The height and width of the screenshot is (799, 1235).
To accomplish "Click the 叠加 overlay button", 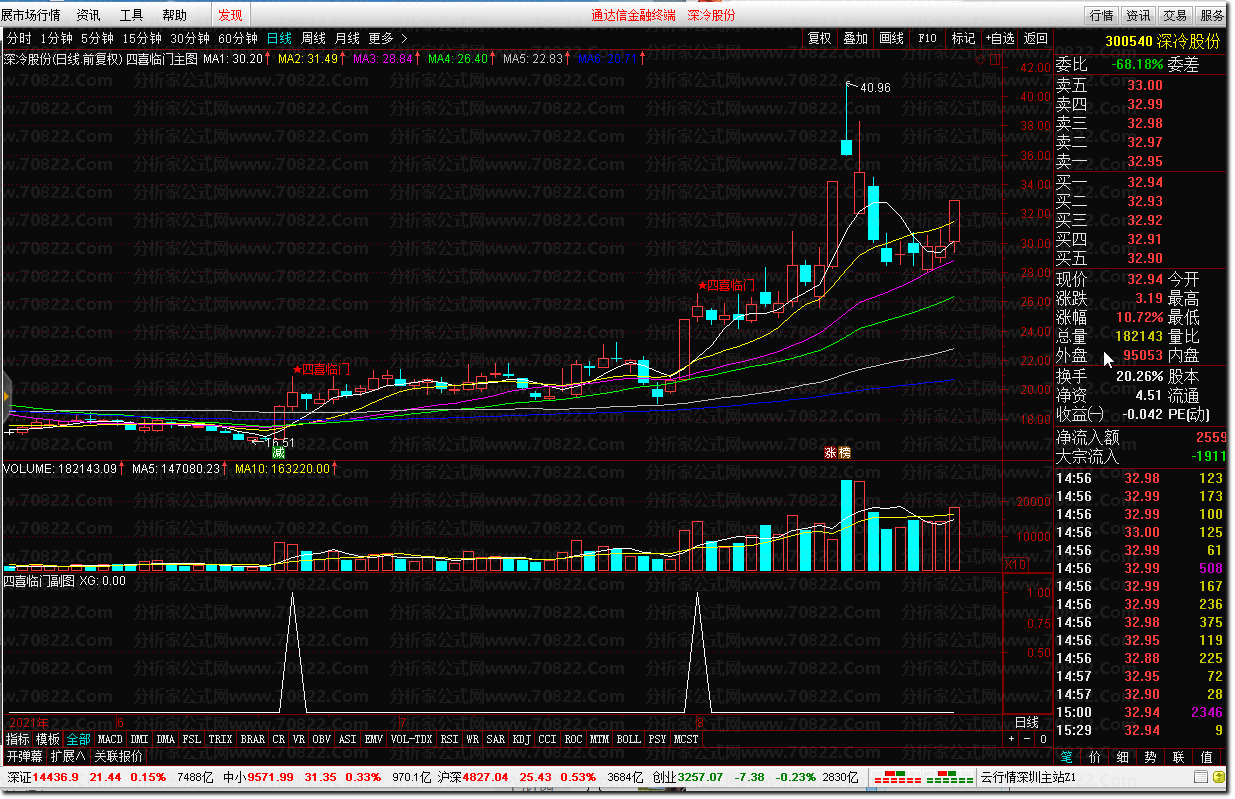I will (x=856, y=38).
